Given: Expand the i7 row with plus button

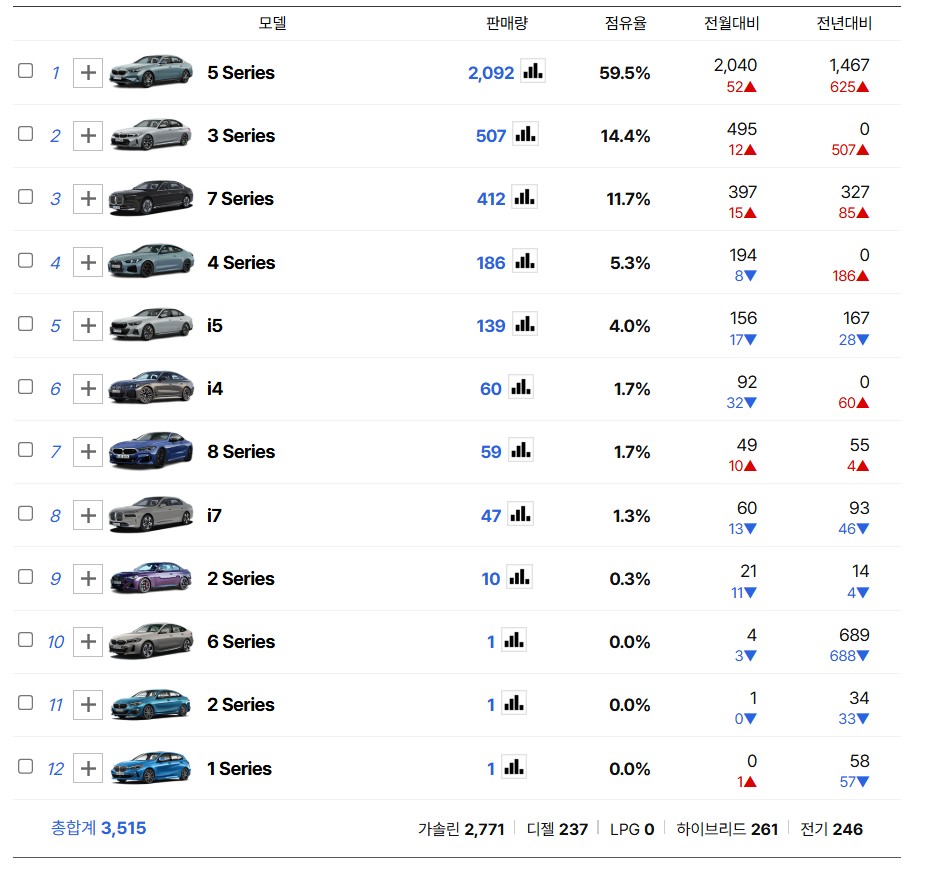Looking at the screenshot, I should click(88, 516).
